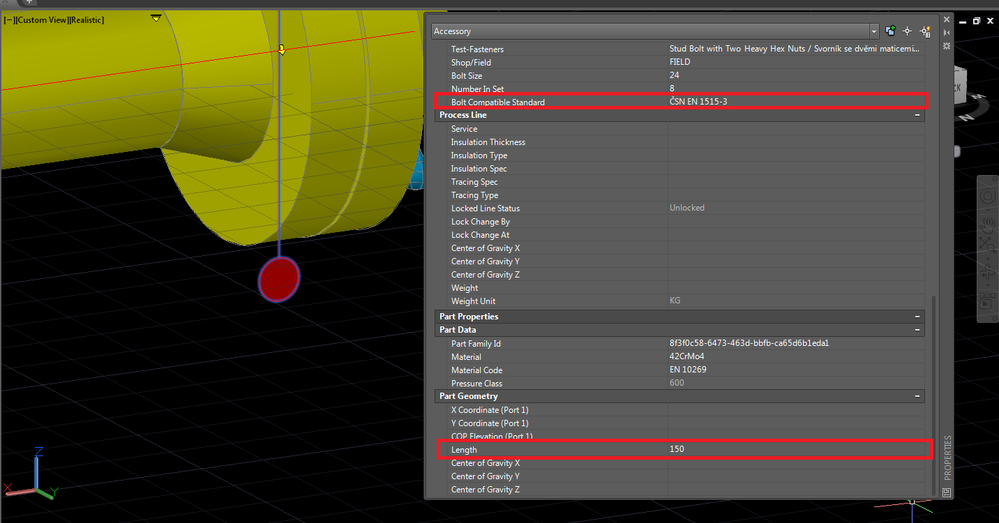Click the Properties palette vertical scrollbar
999x523 pixels.
pyautogui.click(x=935, y=395)
